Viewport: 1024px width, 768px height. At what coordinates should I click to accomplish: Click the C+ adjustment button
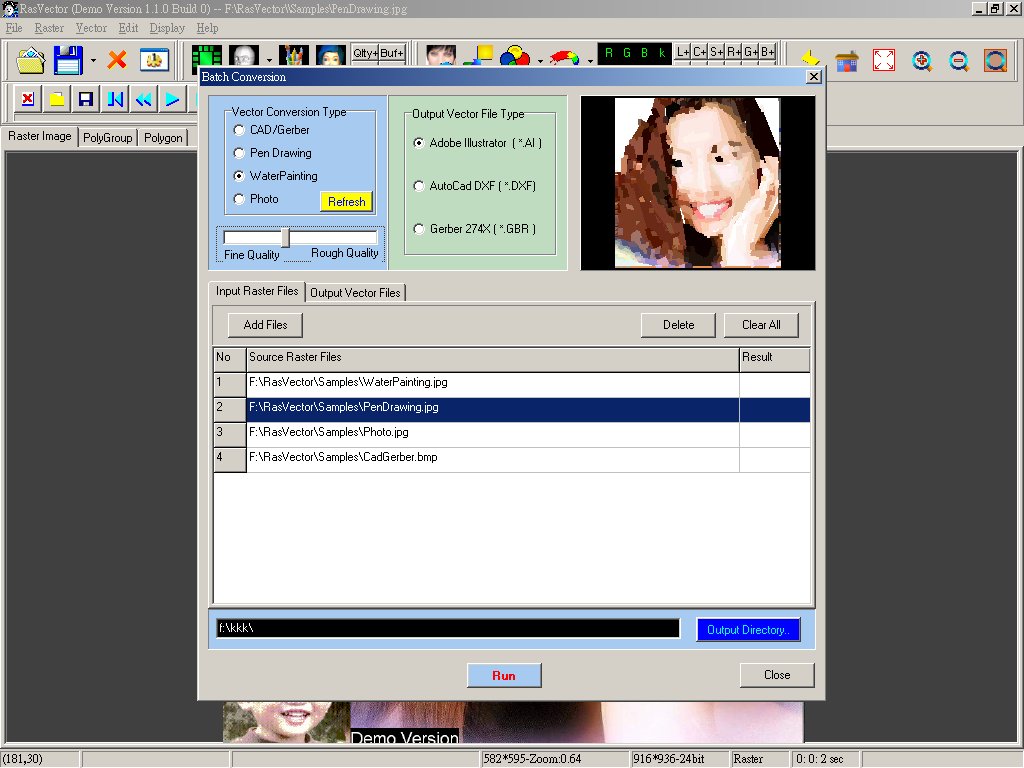(x=700, y=52)
